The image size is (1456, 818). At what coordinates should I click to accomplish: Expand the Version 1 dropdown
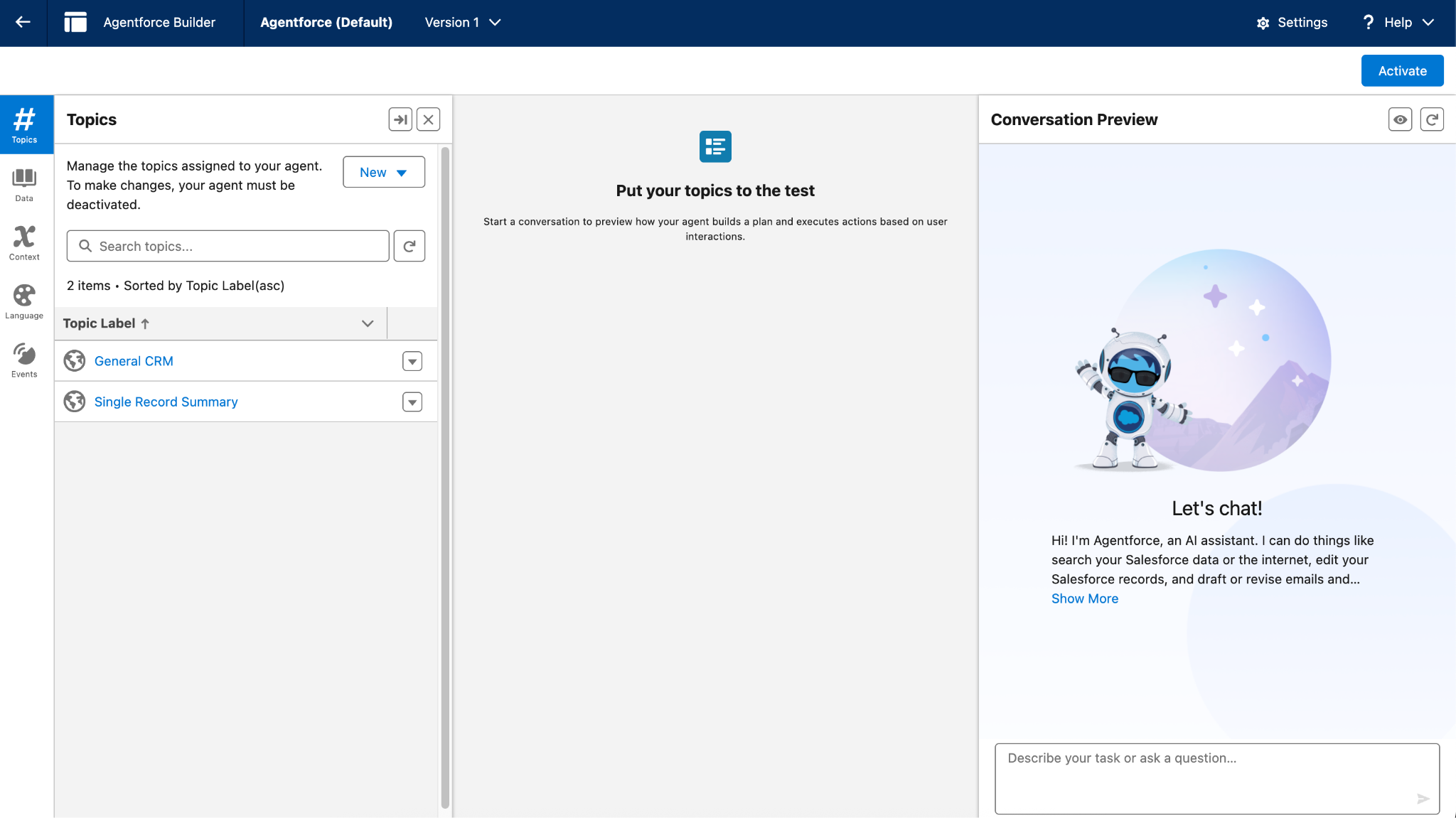pos(463,22)
